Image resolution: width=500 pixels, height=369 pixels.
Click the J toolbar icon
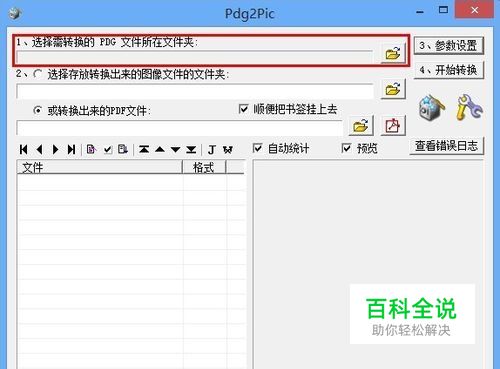[x=212, y=149]
